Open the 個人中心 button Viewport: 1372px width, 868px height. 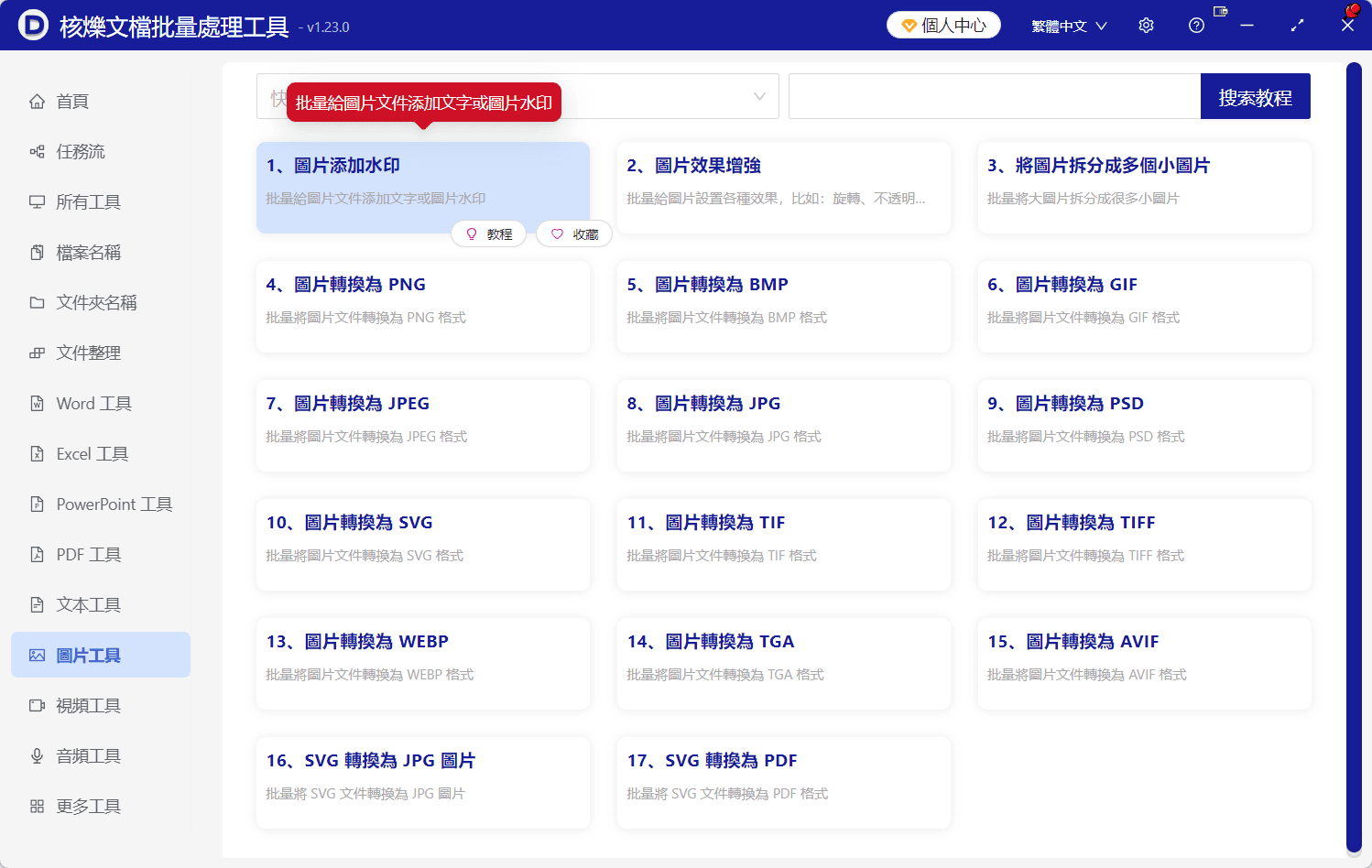(x=943, y=26)
